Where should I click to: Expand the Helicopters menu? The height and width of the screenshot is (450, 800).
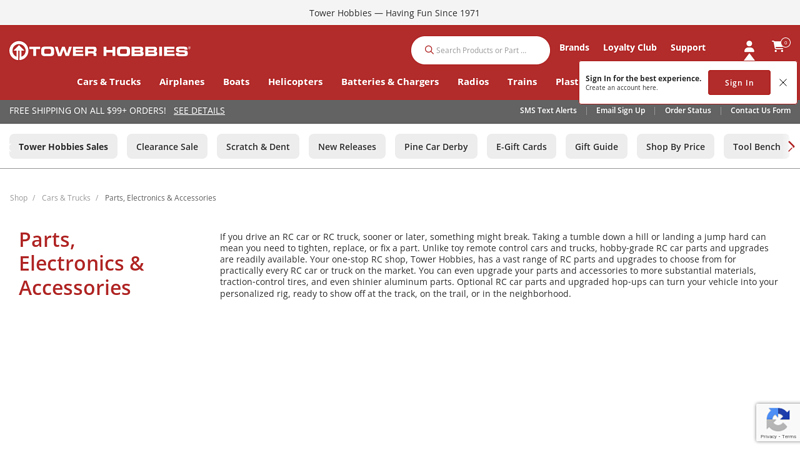click(295, 82)
